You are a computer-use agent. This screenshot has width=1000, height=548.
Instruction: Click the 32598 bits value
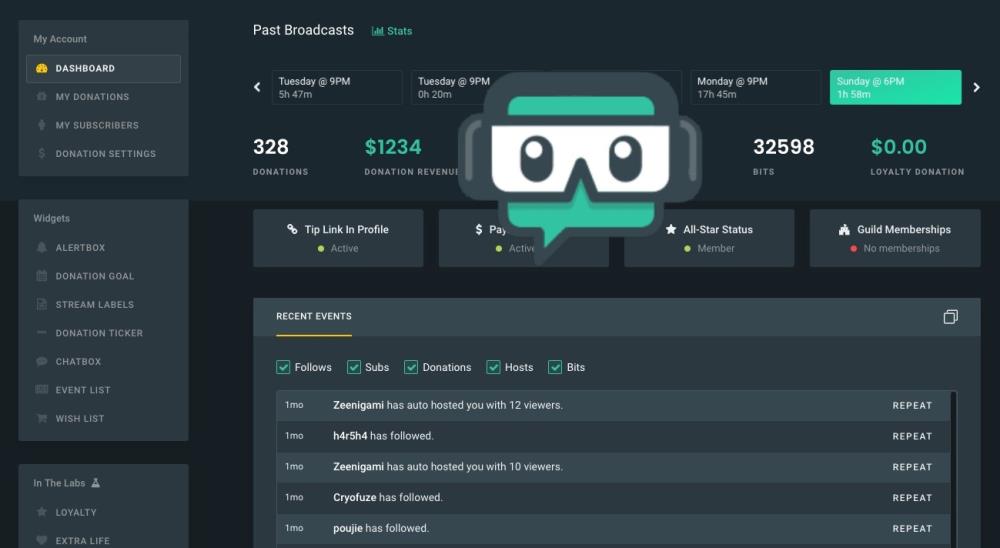click(x=784, y=147)
